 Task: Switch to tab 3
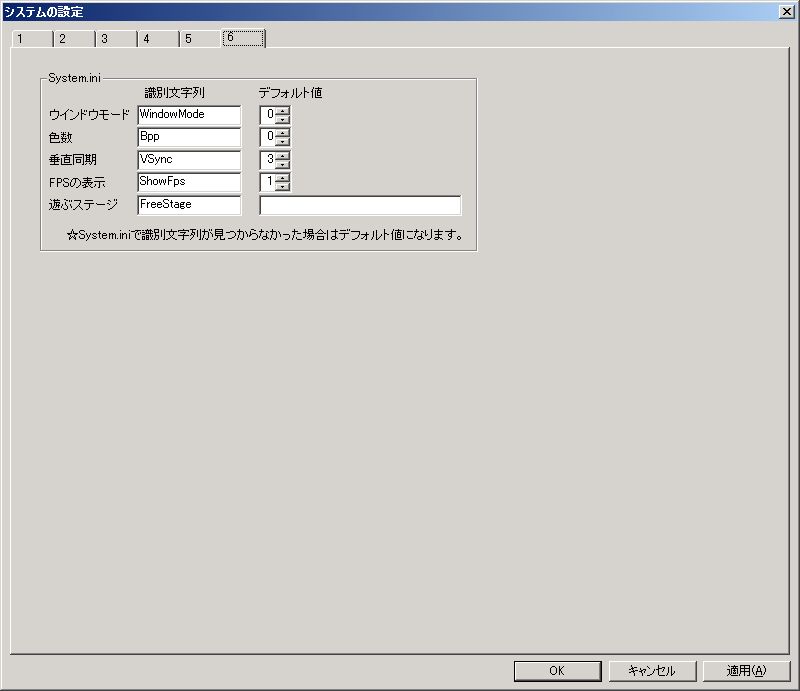(116, 39)
